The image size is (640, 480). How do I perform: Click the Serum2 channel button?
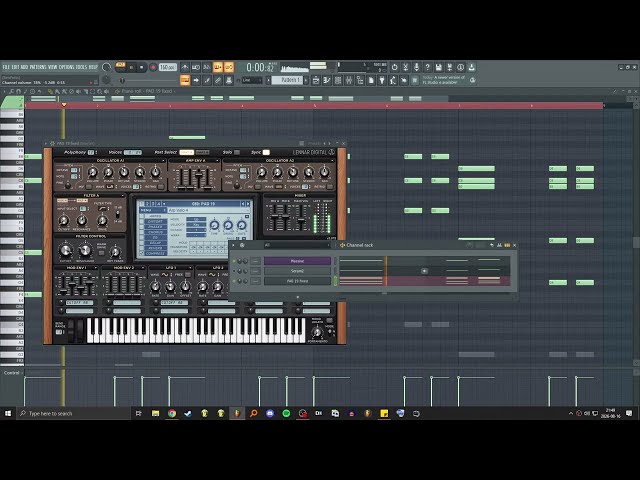297,271
